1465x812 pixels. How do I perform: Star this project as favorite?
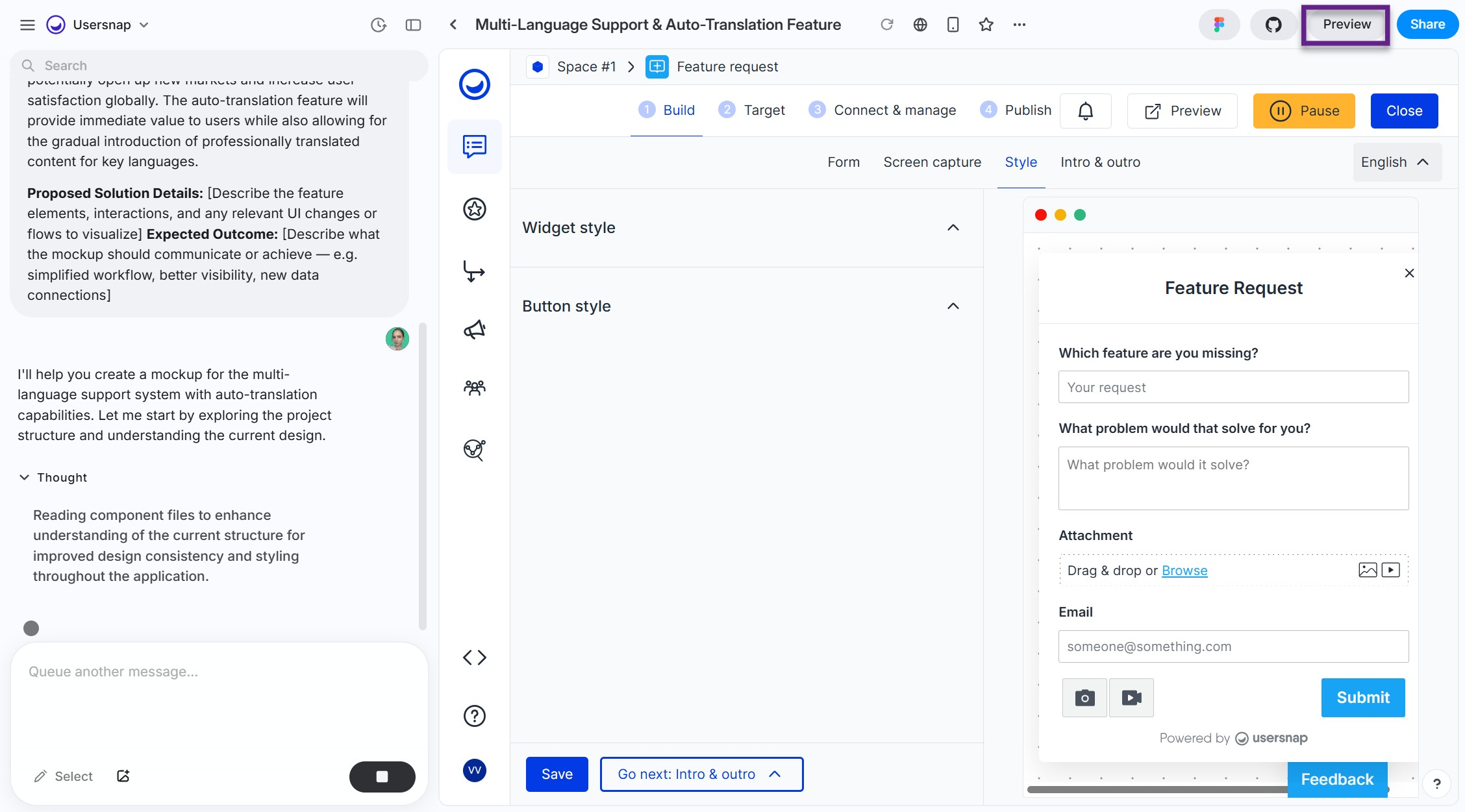986,25
